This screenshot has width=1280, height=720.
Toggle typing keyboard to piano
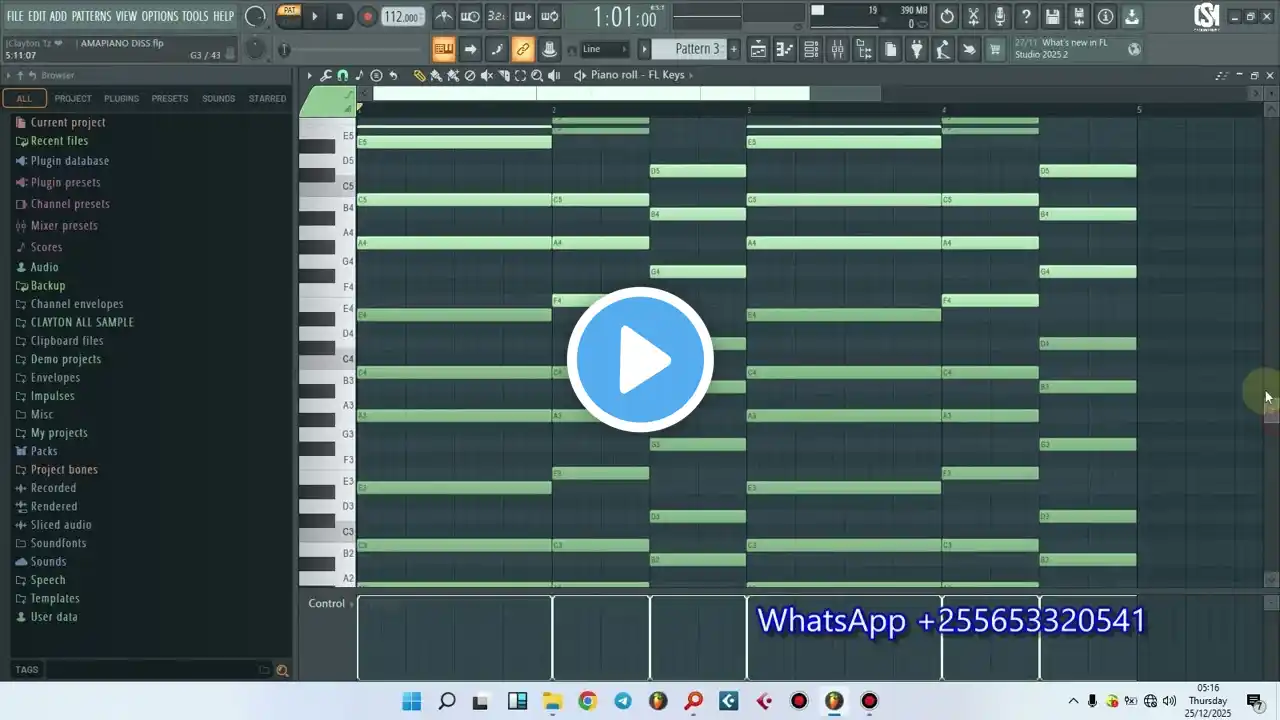click(444, 49)
